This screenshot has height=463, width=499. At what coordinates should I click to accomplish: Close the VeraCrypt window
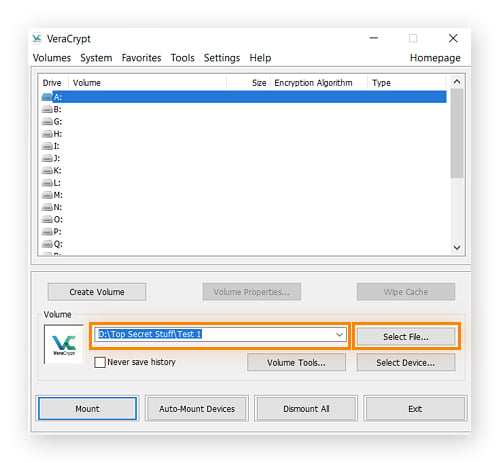453,38
